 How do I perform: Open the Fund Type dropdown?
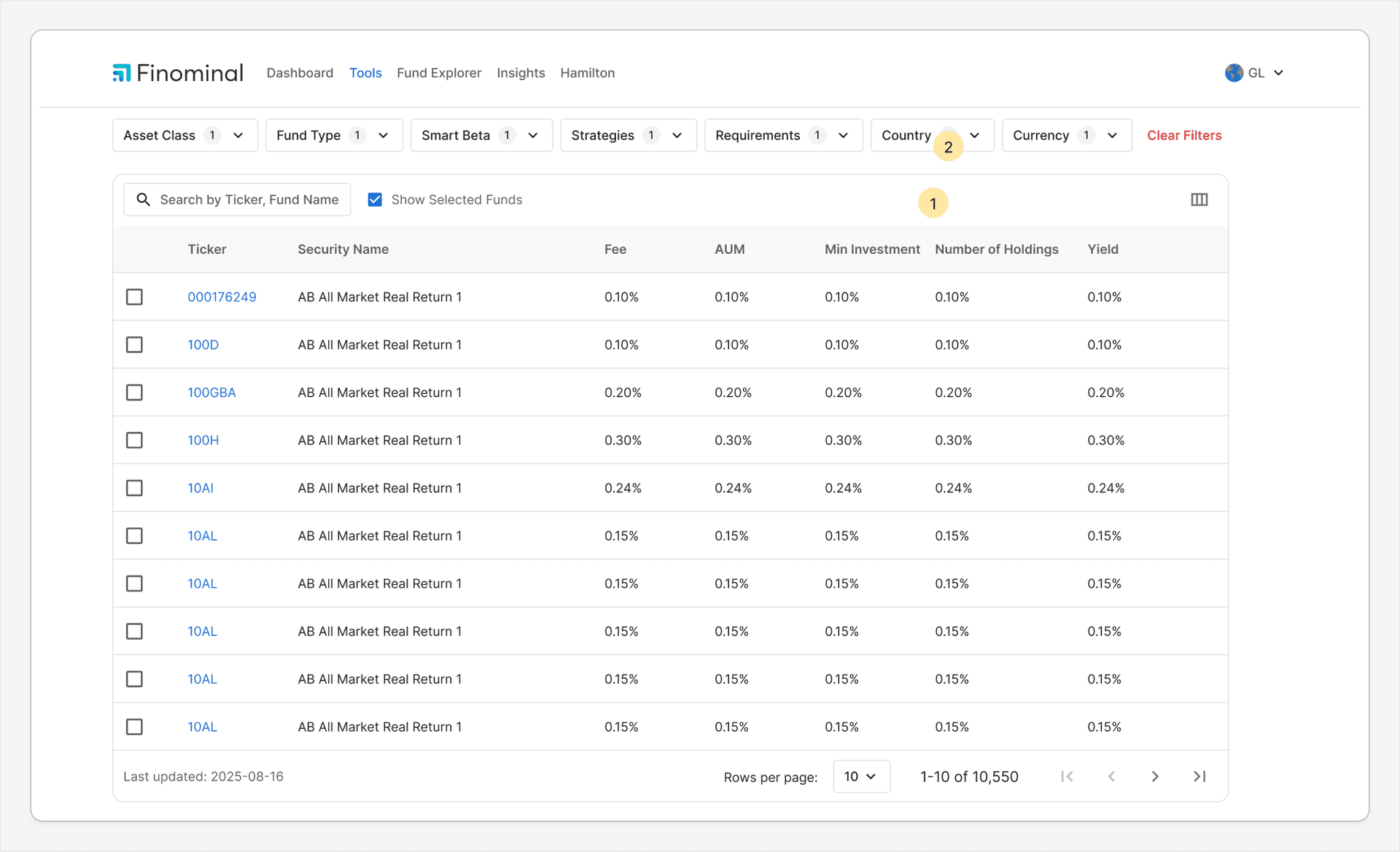334,136
